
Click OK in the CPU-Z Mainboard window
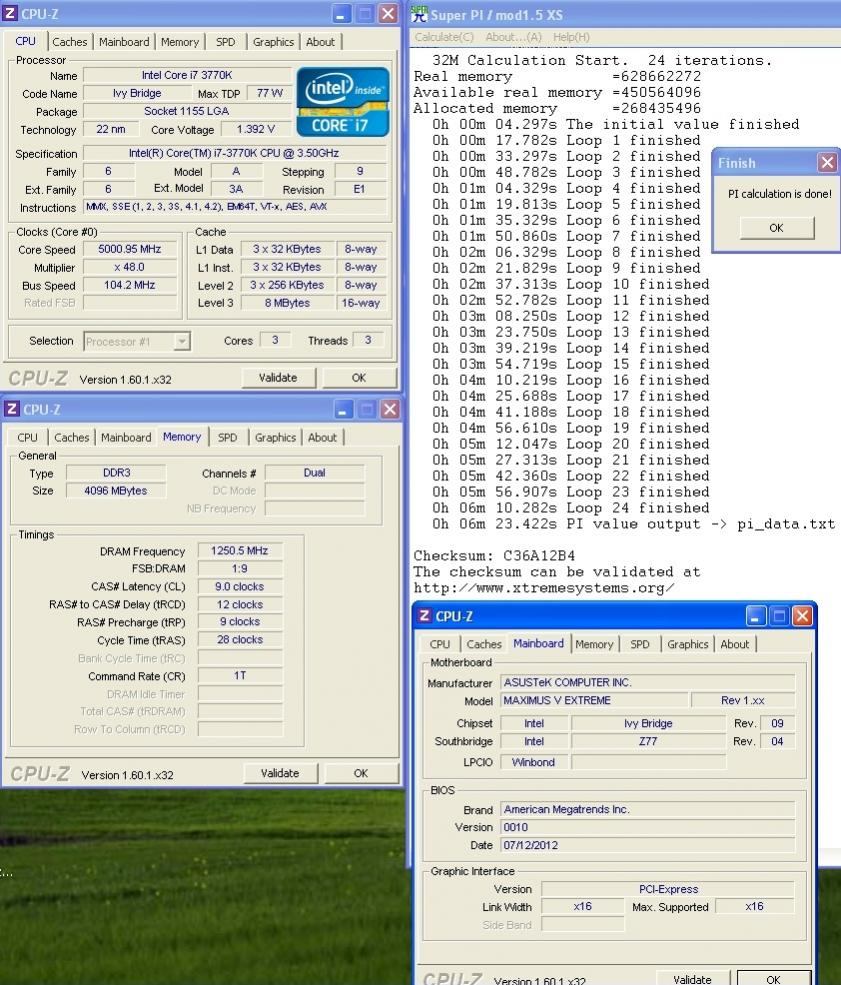pos(773,979)
